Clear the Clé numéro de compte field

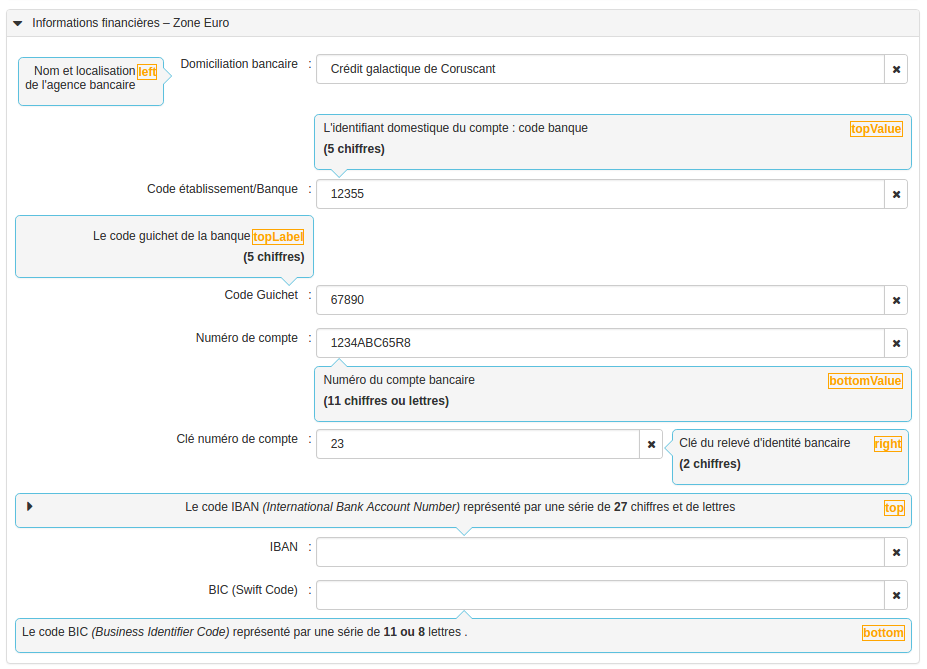tap(651, 444)
